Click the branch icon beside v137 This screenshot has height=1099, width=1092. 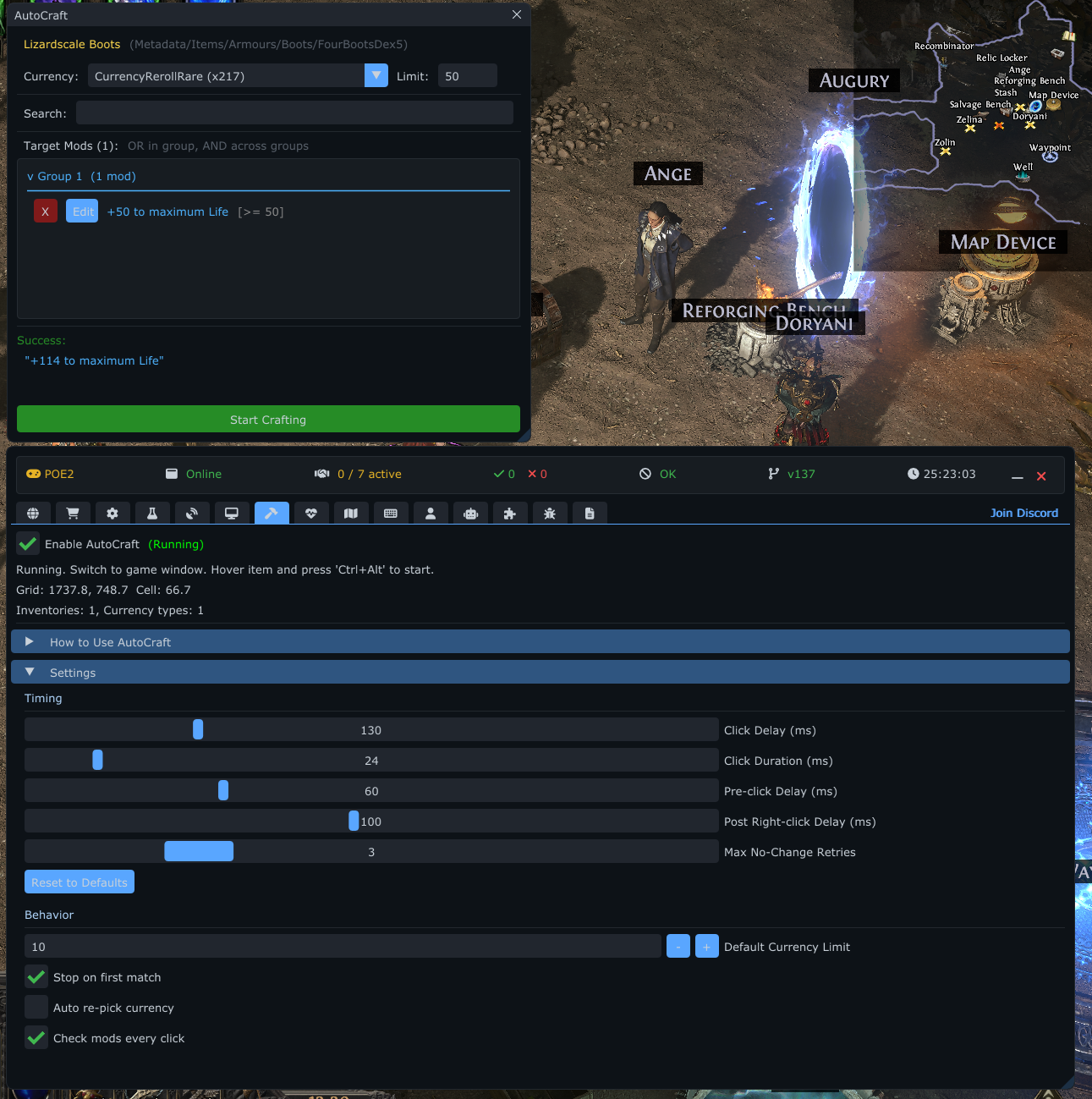(x=773, y=474)
